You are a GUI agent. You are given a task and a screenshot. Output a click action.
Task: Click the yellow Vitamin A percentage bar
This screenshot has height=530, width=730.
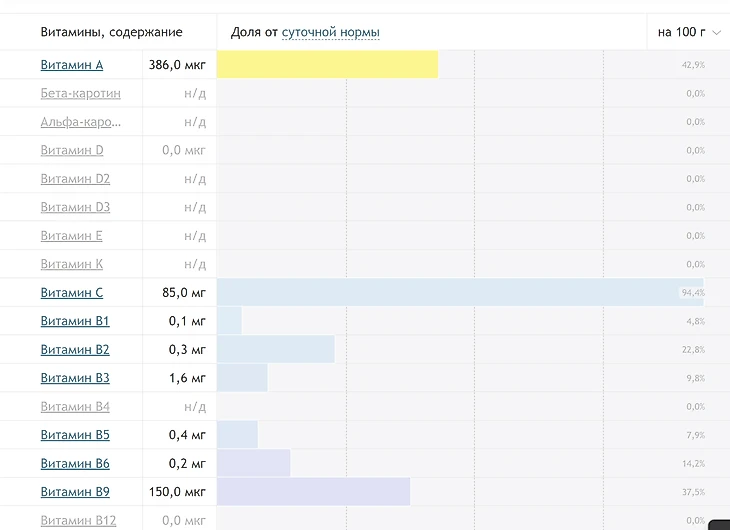(327, 65)
